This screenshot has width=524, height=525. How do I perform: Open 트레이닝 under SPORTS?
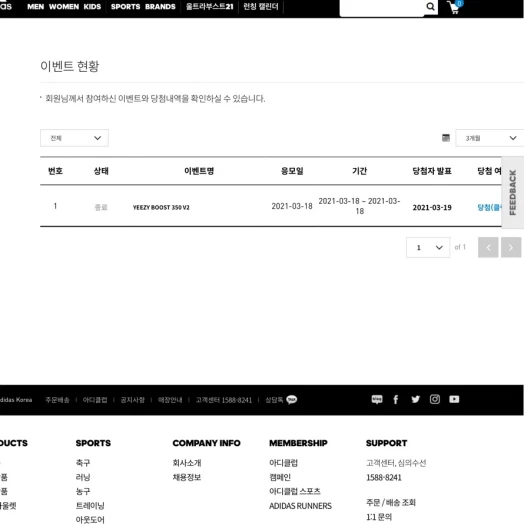point(90,506)
